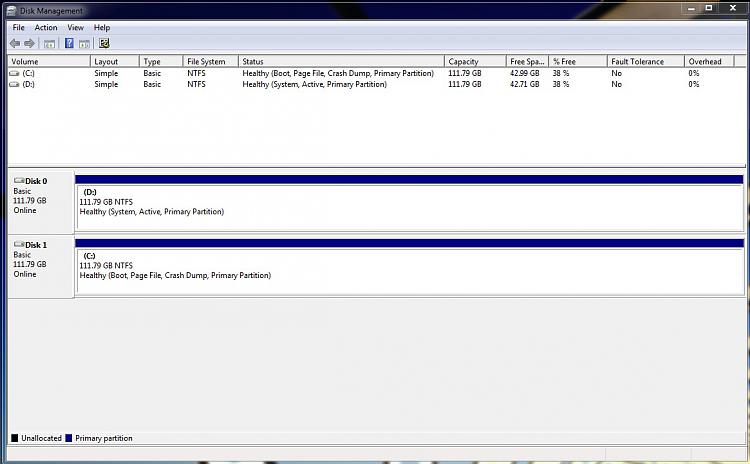This screenshot has height=464, width=750.
Task: Click the Forward arrow toolbar icon
Action: (x=30, y=44)
